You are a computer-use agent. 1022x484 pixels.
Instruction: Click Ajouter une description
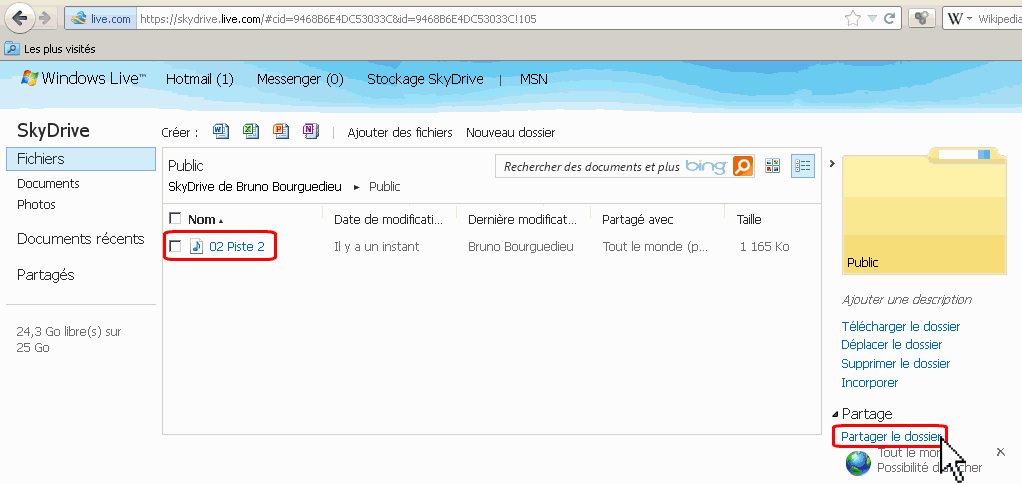coord(907,300)
